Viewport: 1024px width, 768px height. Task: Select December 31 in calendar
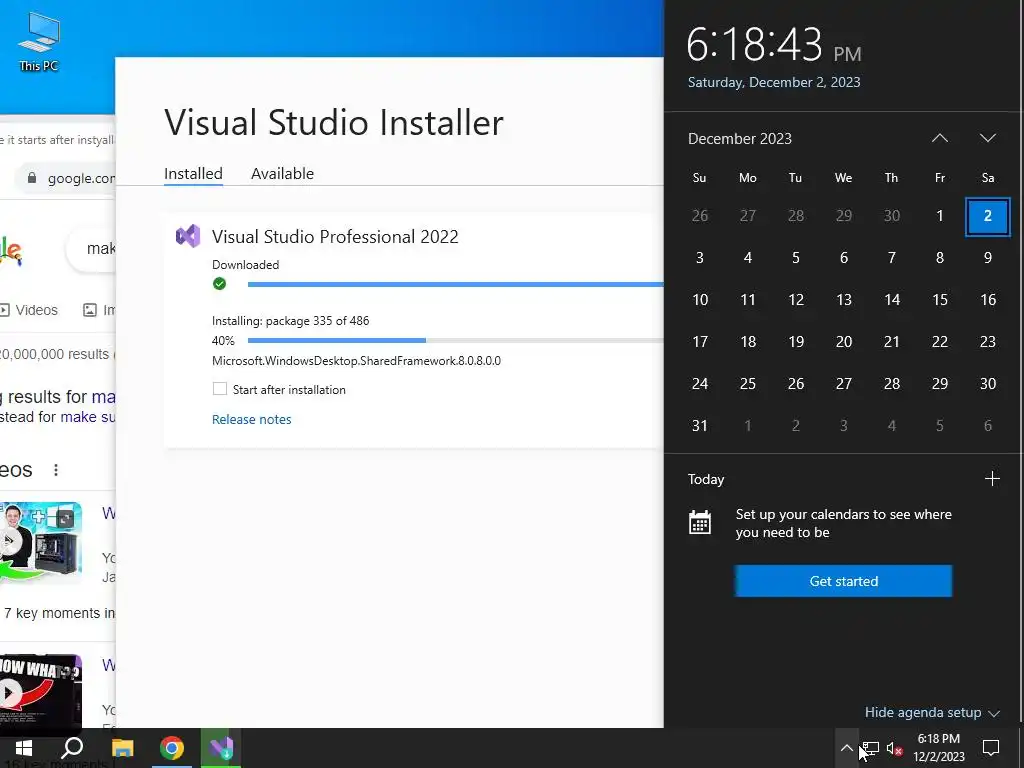[x=699, y=426]
